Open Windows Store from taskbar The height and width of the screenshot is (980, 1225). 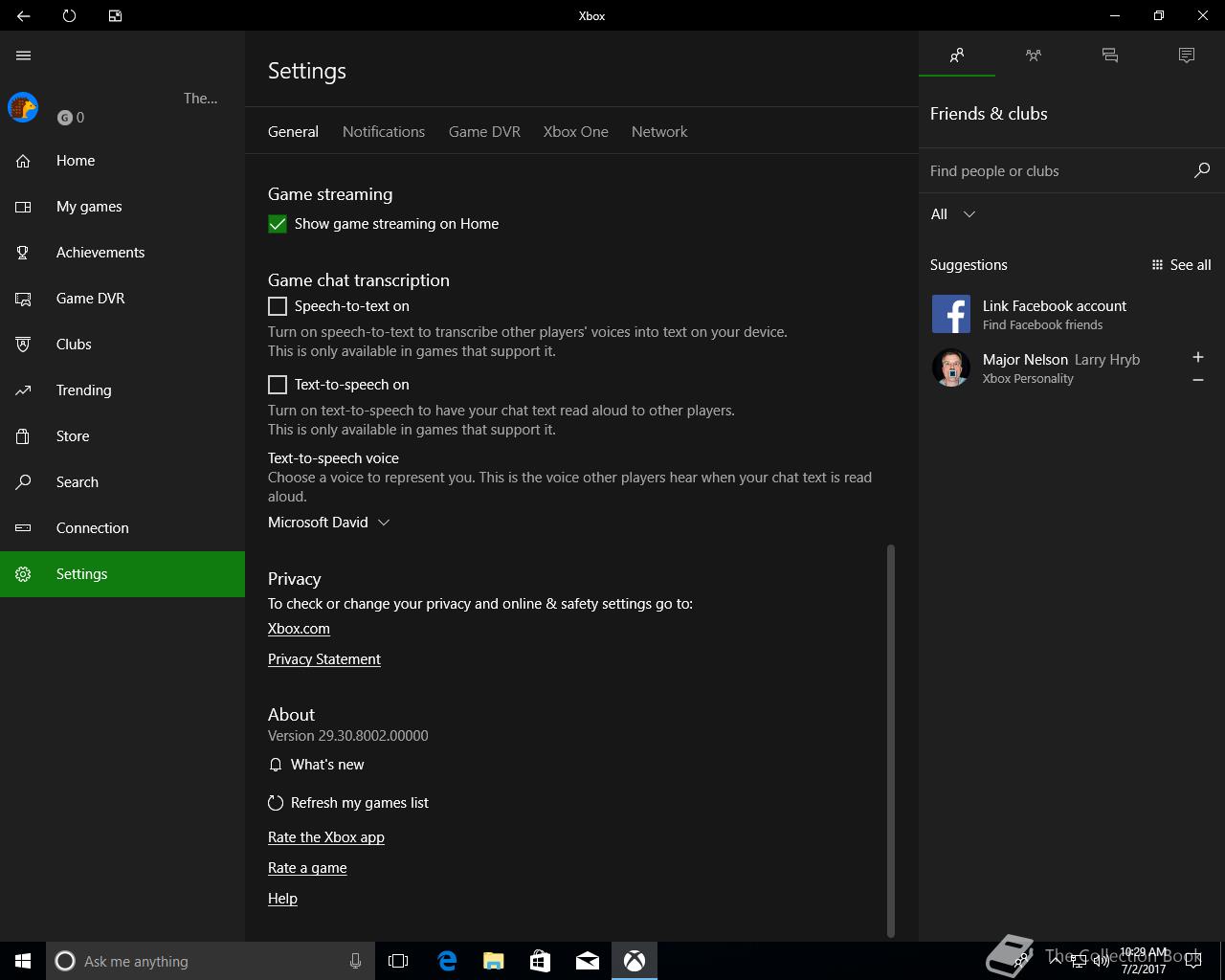click(541, 961)
